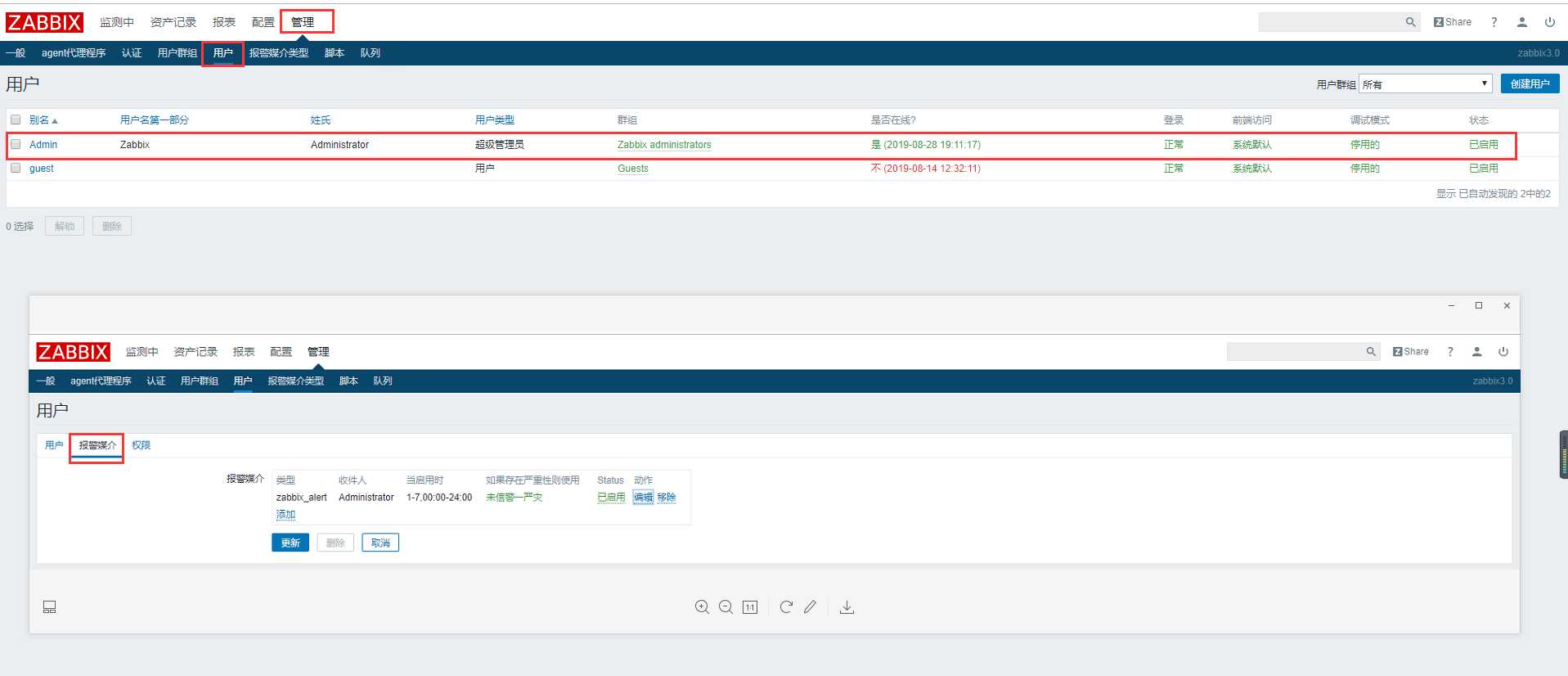Click 添加 to add a new media
The image size is (1568, 676).
(285, 515)
